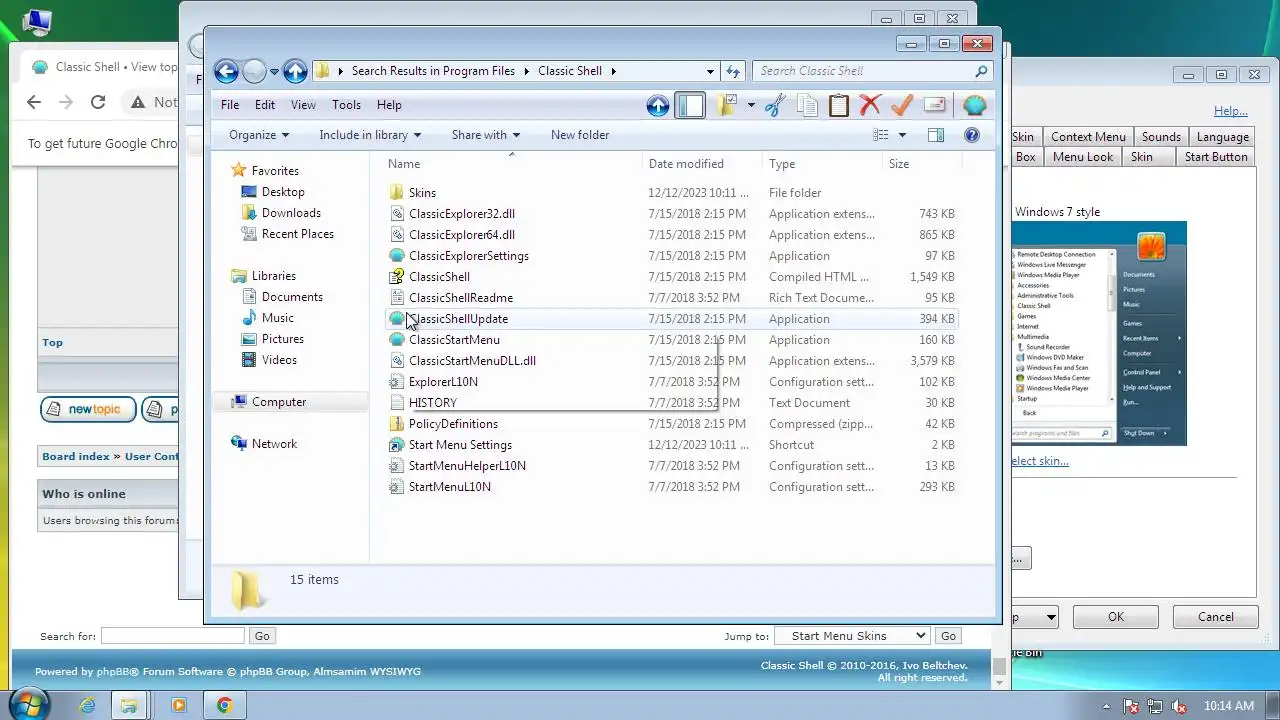1280x720 pixels.
Task: Select the Skins folder icon
Action: tap(397, 193)
